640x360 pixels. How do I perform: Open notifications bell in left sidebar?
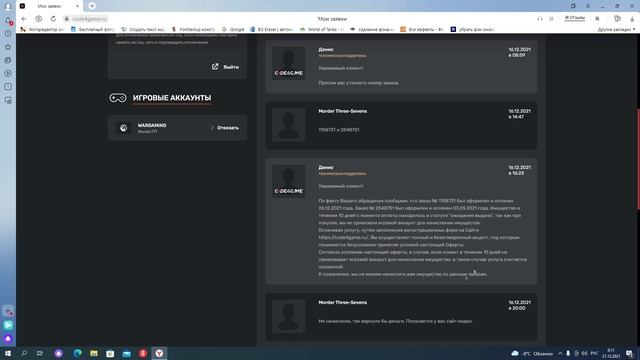[x=8, y=21]
